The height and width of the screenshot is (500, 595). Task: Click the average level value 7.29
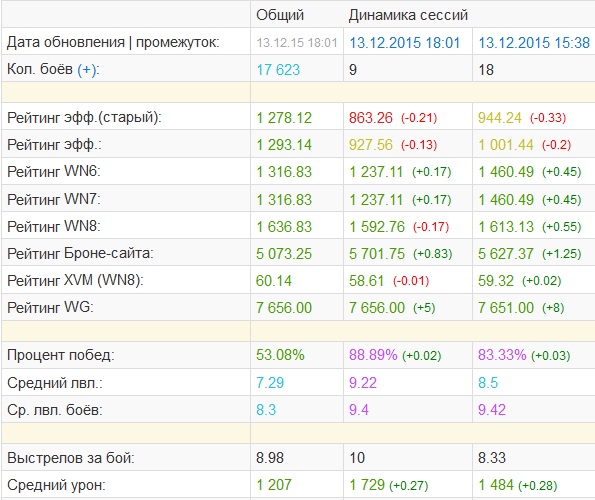(x=270, y=383)
